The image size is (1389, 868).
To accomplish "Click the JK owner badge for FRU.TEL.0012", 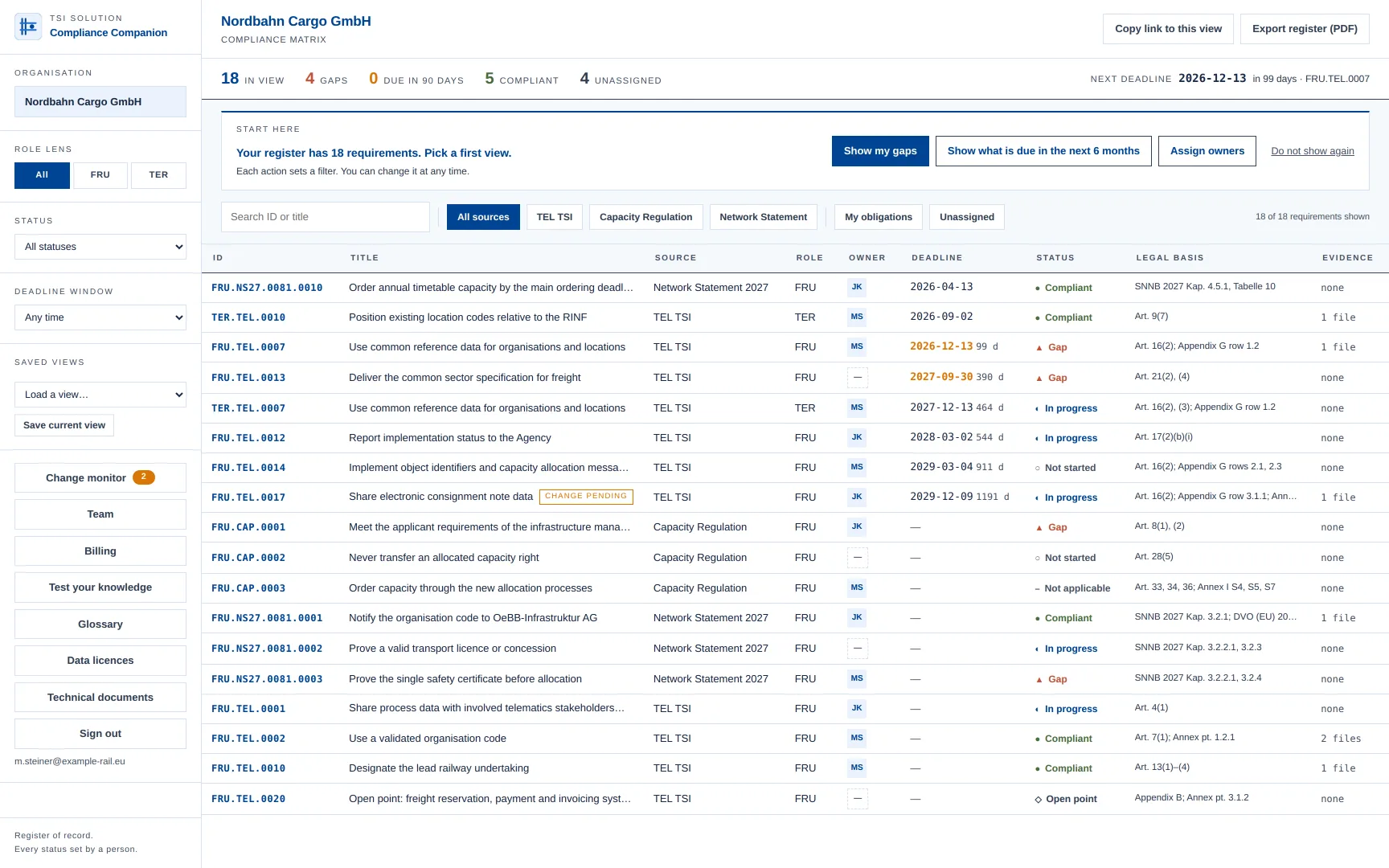I will [x=857, y=437].
